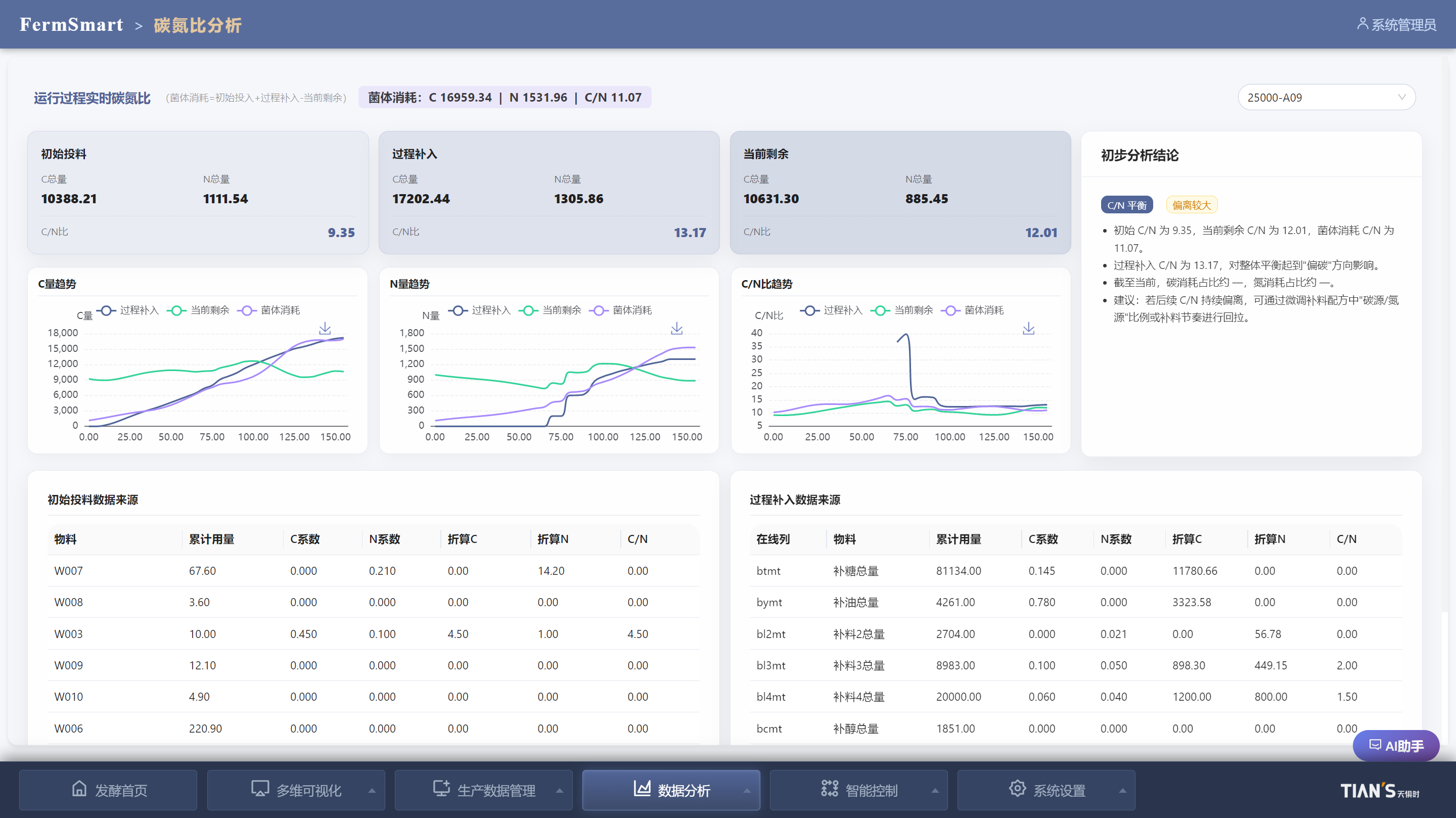The width and height of the screenshot is (1456, 818).
Task: Click the 智能控制 icon
Action: coord(829,789)
